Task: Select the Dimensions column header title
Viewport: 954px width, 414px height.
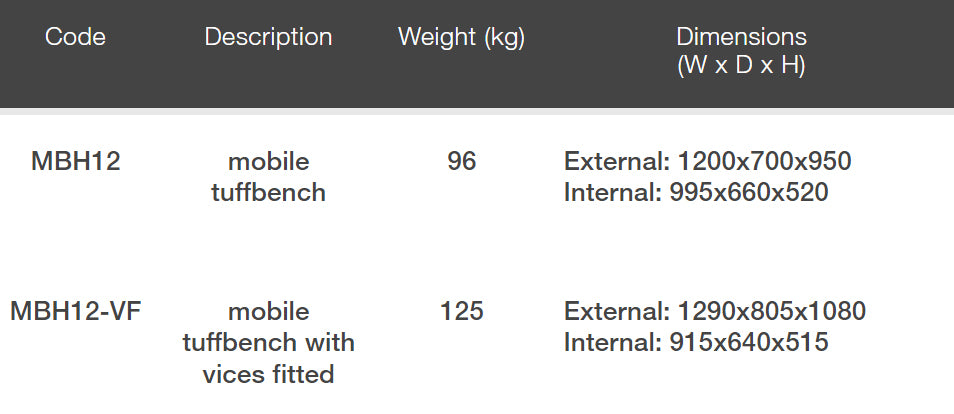Action: pyautogui.click(x=741, y=38)
